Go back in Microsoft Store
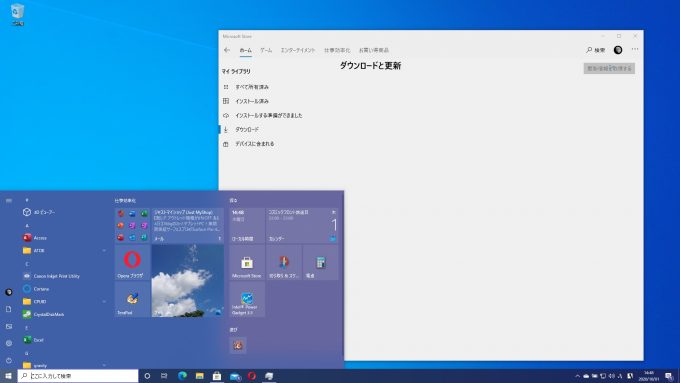 (227, 50)
